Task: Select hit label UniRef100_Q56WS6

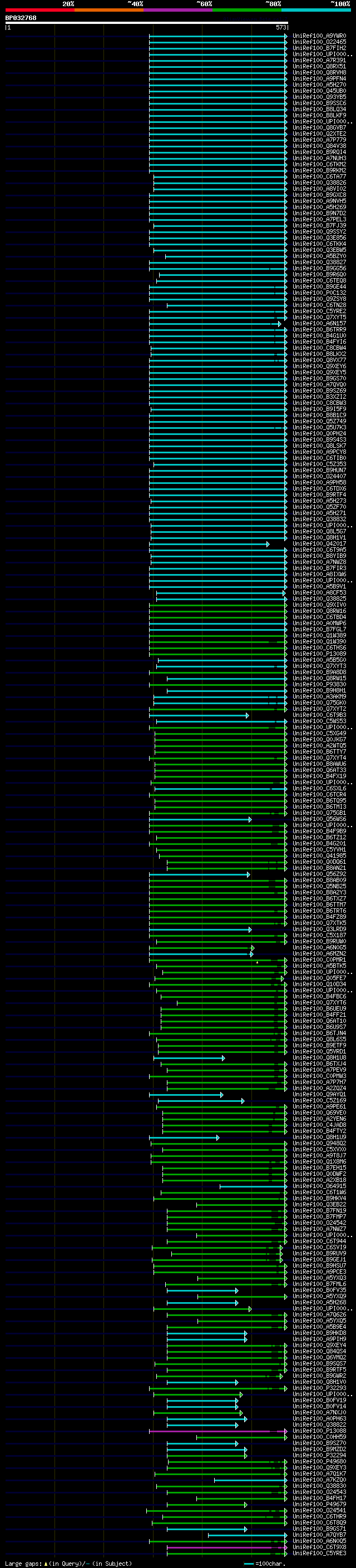Action: pyautogui.click(x=319, y=819)
